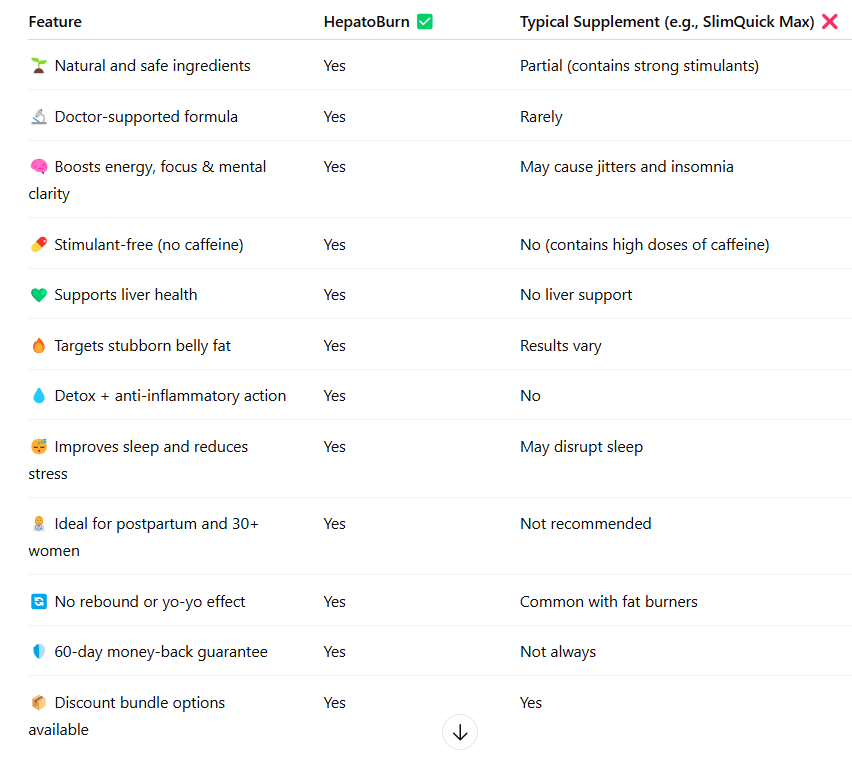Click the green checkmark next to HepatoBurn
852x757 pixels.
pos(425,22)
